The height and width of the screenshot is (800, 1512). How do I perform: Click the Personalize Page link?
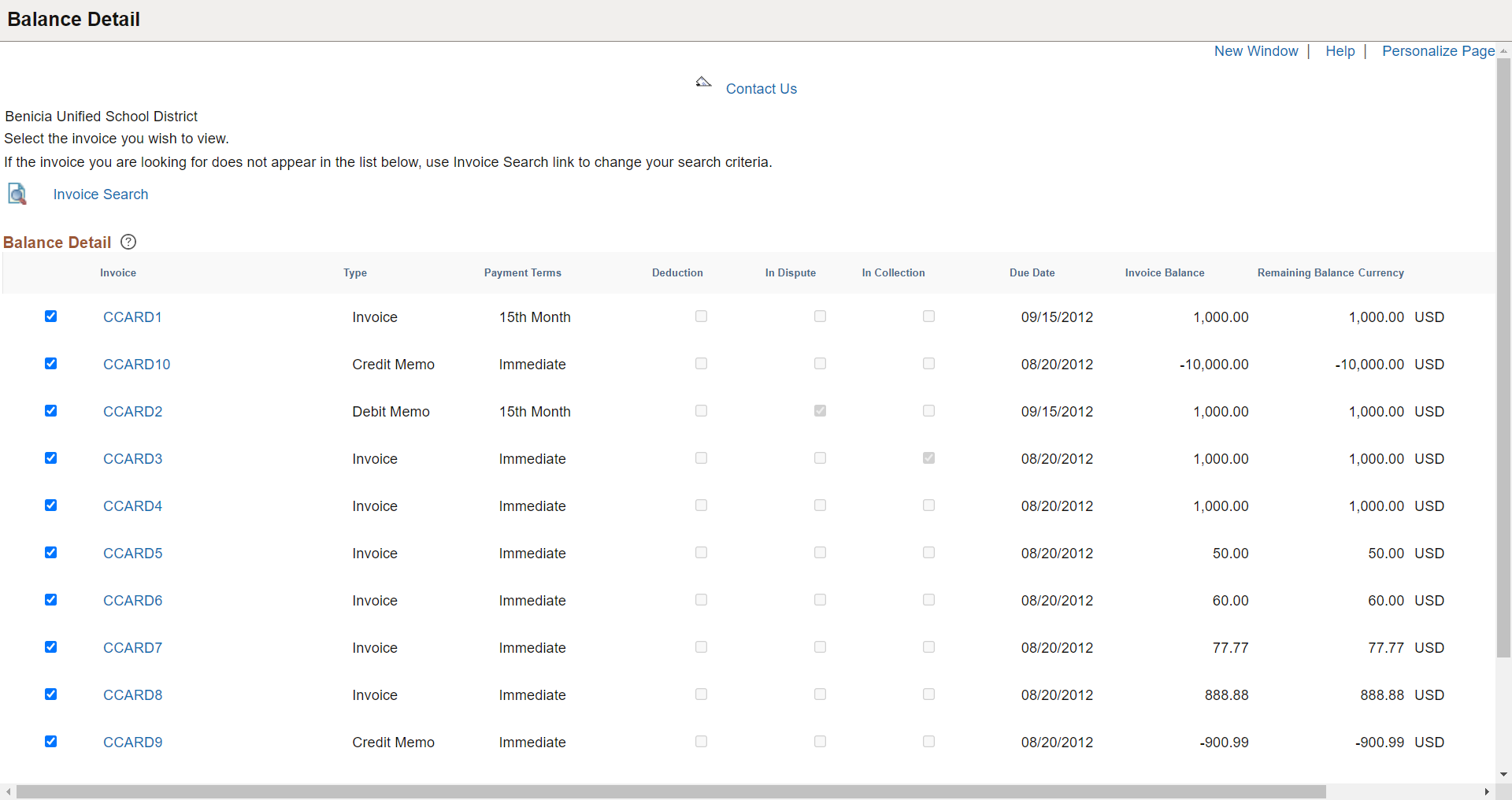coord(1438,51)
